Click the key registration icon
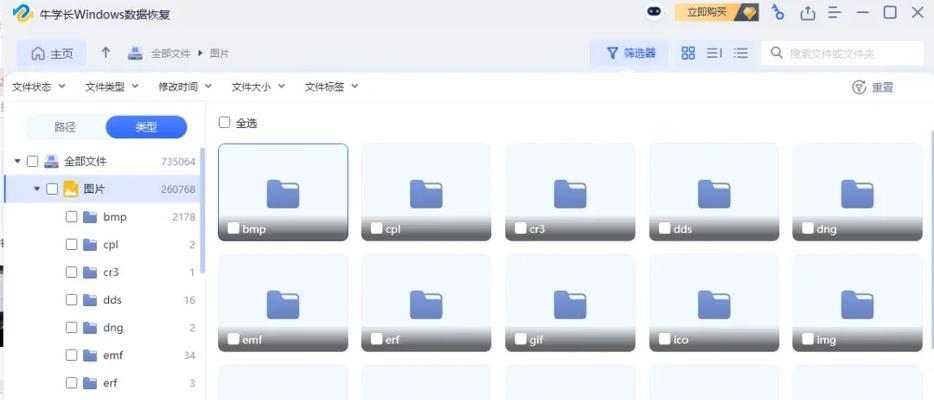This screenshot has width=934, height=400. (778, 12)
